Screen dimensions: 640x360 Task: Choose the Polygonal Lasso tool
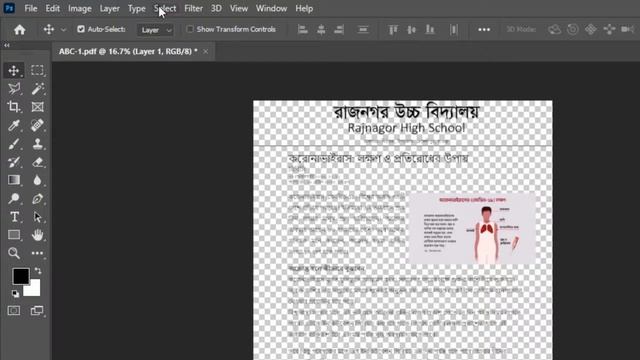pos(13,89)
